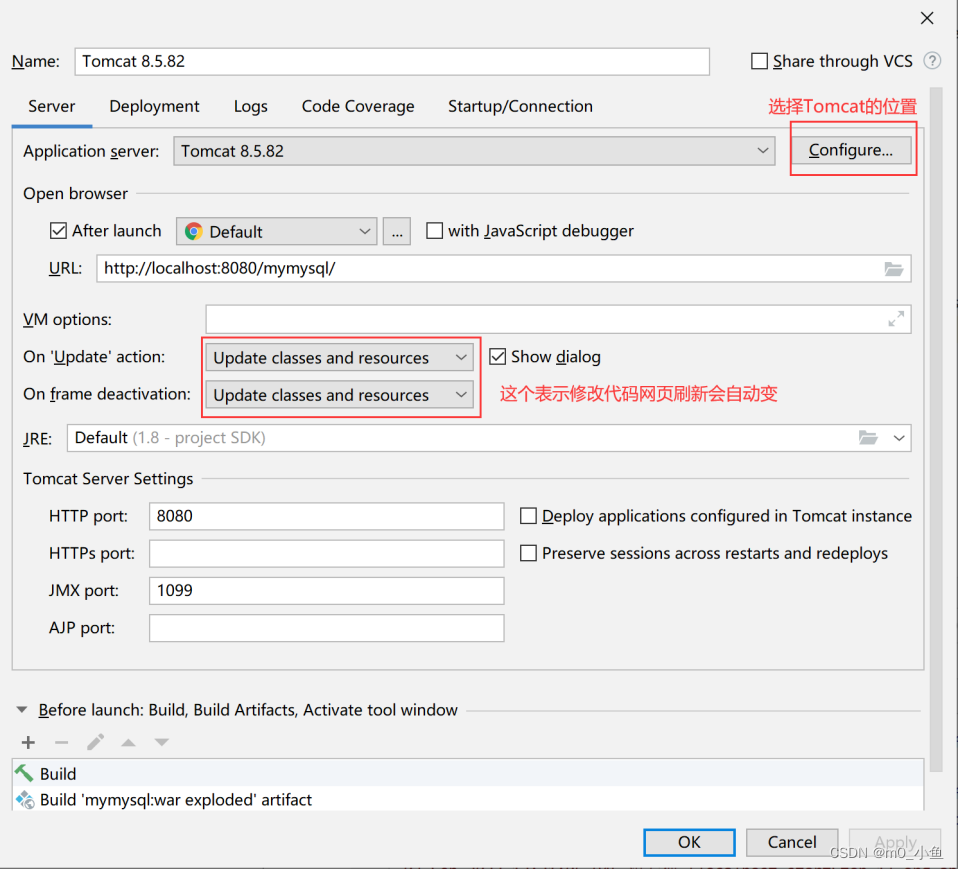Enable Preserve sessions across restarts
The width and height of the screenshot is (959, 869).
(x=528, y=553)
